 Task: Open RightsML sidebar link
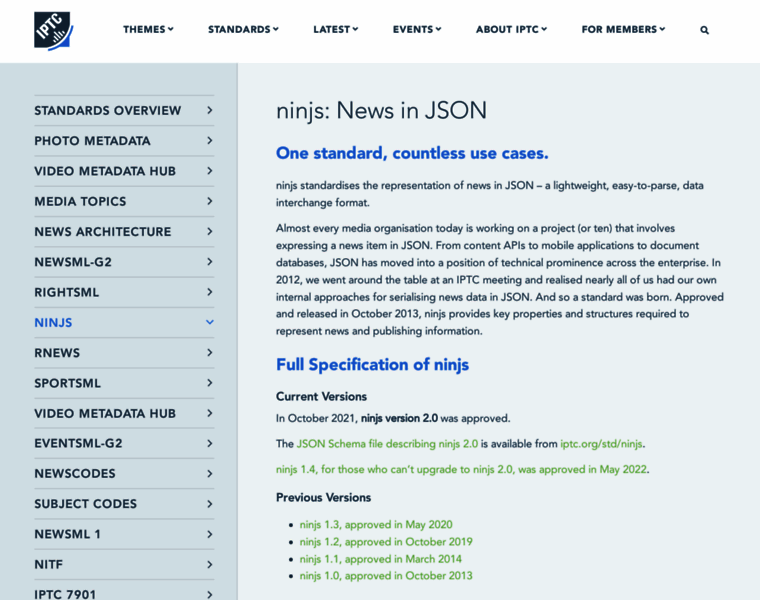pyautogui.click(x=66, y=292)
